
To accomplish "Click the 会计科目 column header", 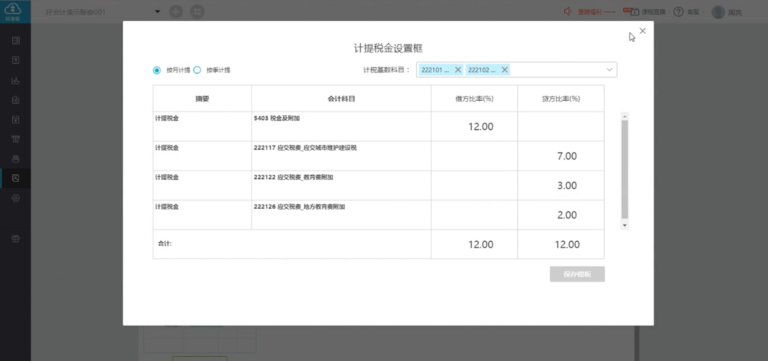I will click(x=341, y=98).
